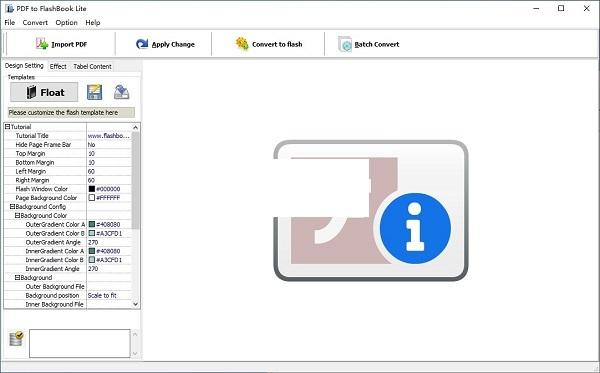Image resolution: width=600 pixels, height=373 pixels.
Task: Open the Help menu
Action: 93,23
